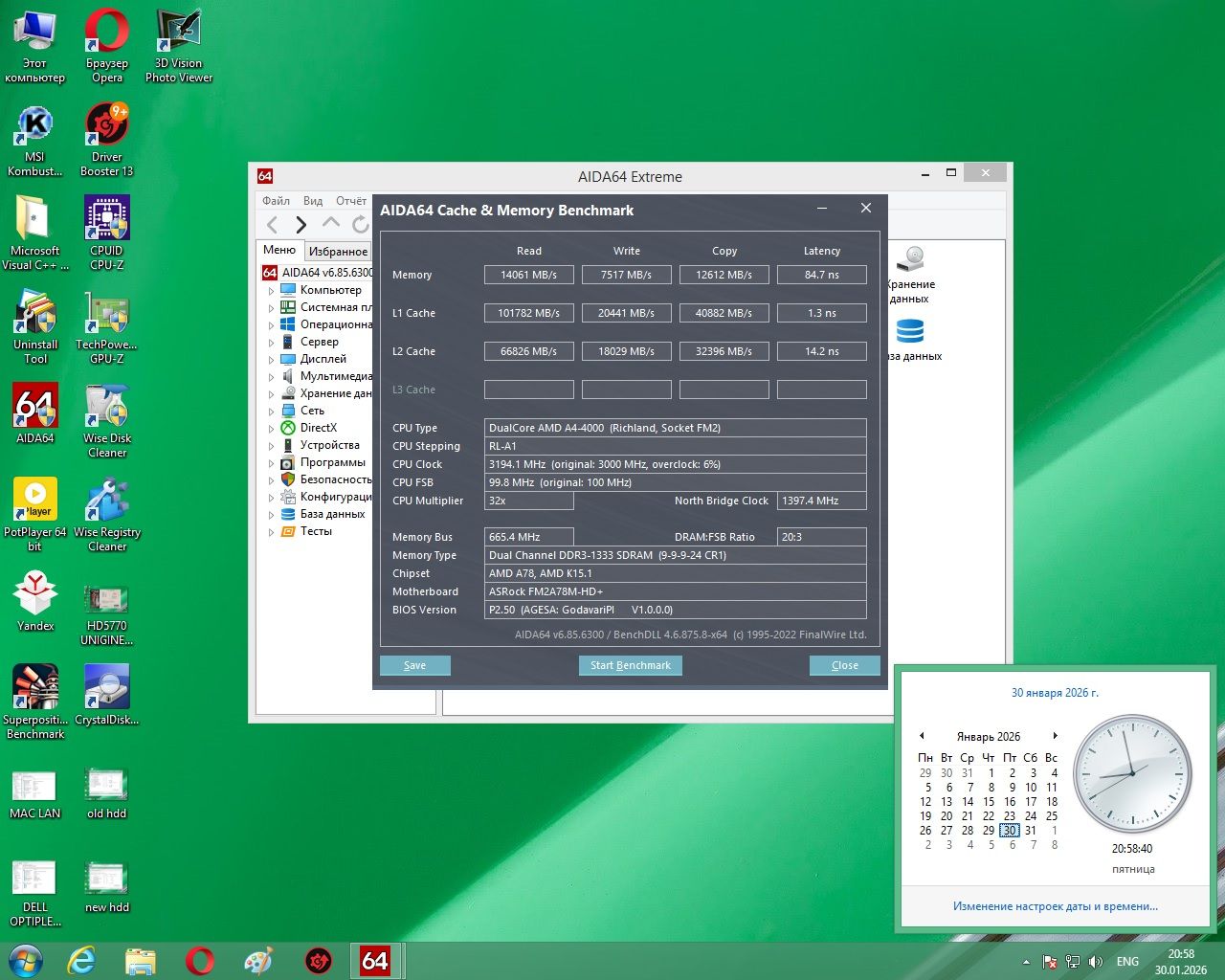The width and height of the screenshot is (1225, 980).
Task: Go to previous month in calendar
Action: coord(922,736)
